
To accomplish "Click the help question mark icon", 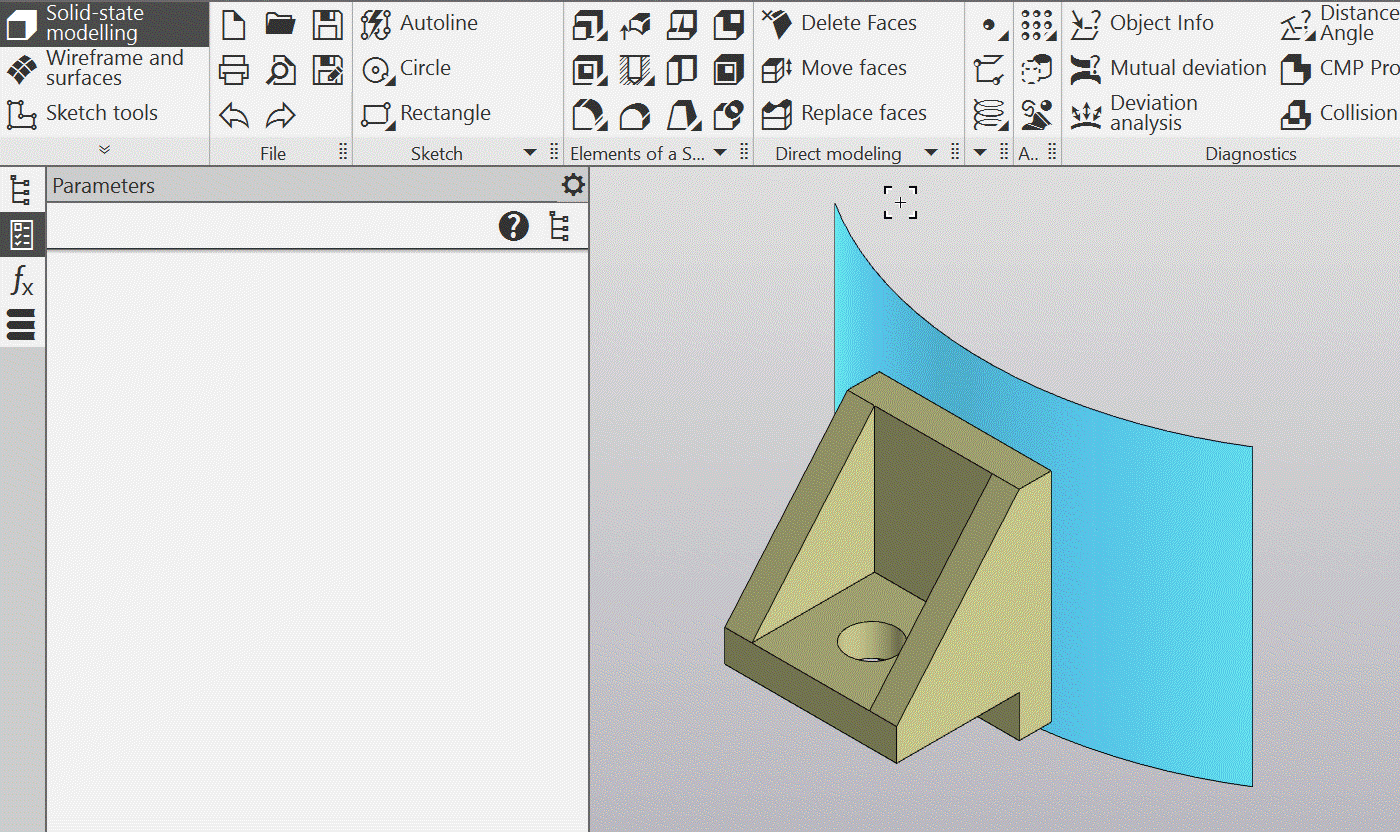I will (514, 227).
